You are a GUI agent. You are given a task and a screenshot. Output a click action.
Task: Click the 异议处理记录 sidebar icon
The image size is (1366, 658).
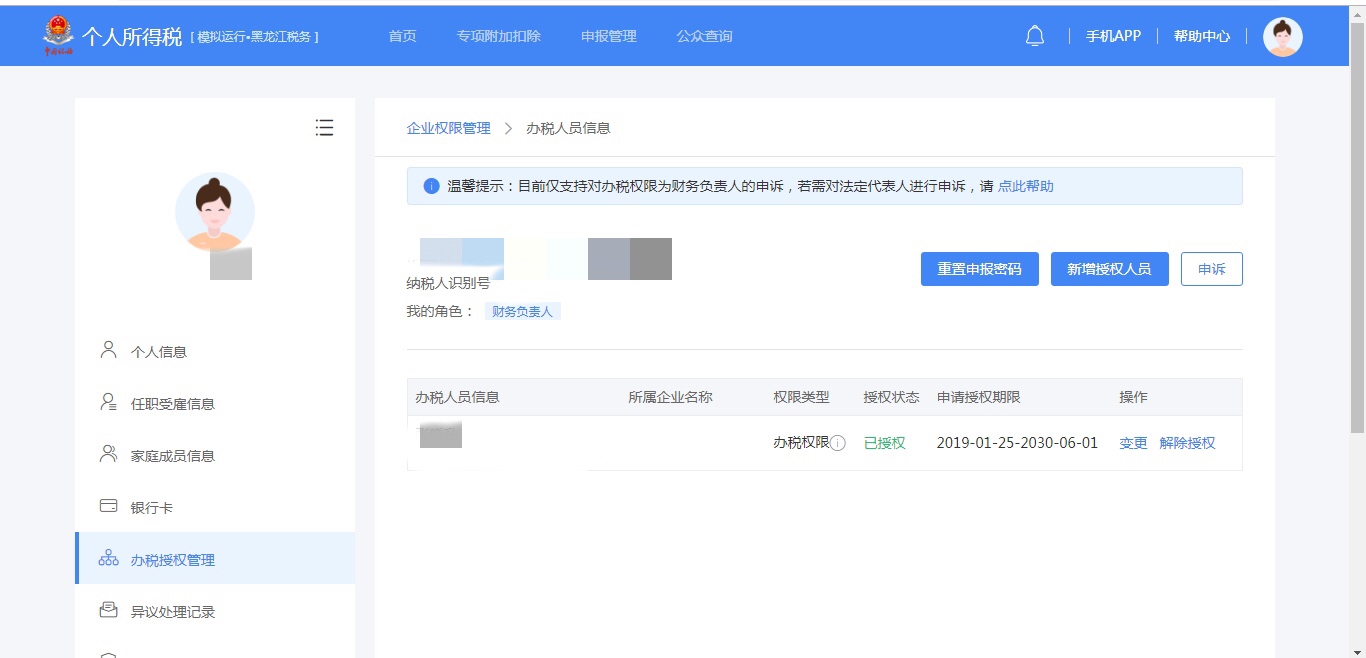109,611
